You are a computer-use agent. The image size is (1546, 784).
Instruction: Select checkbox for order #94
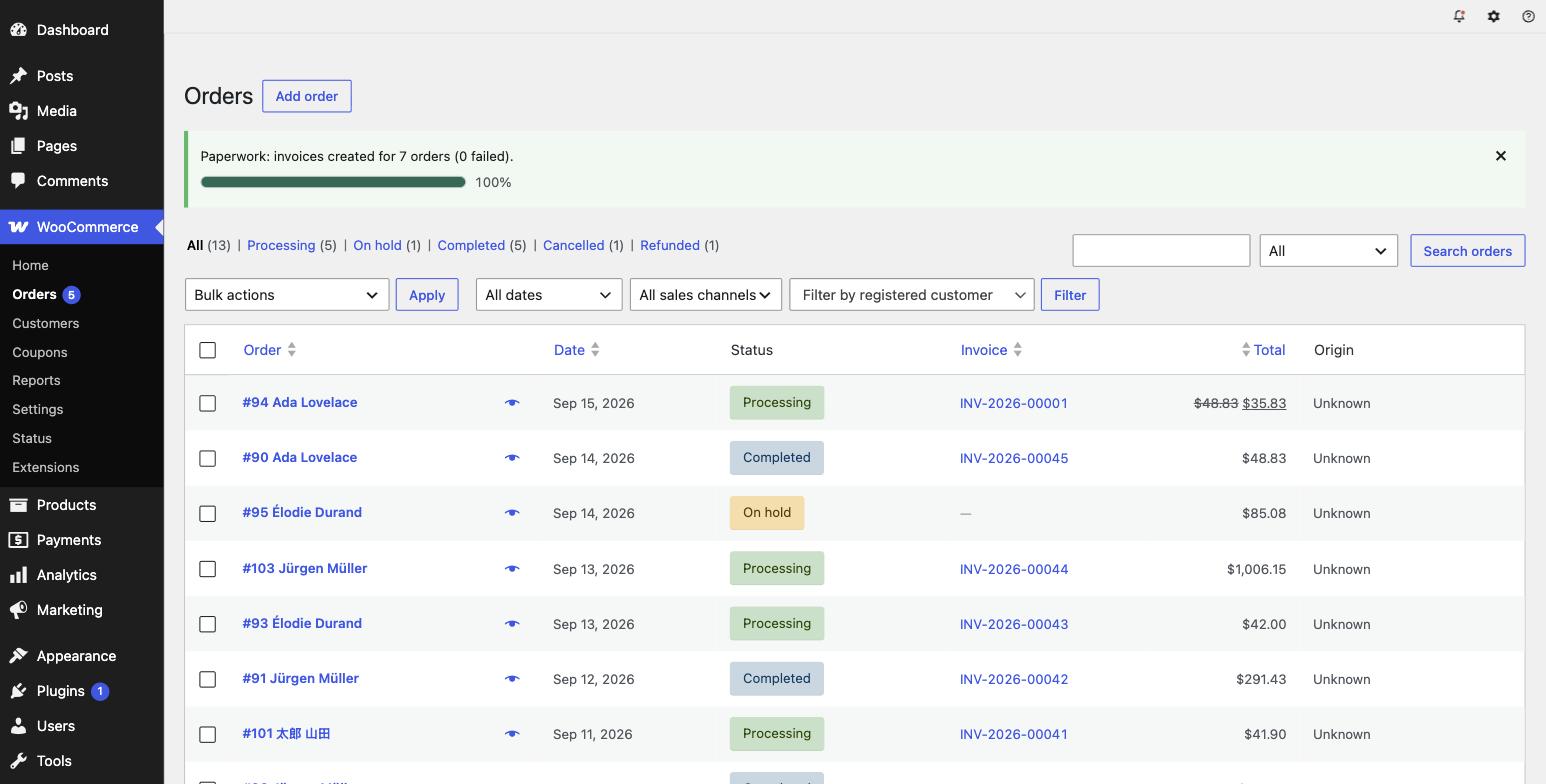click(x=208, y=403)
